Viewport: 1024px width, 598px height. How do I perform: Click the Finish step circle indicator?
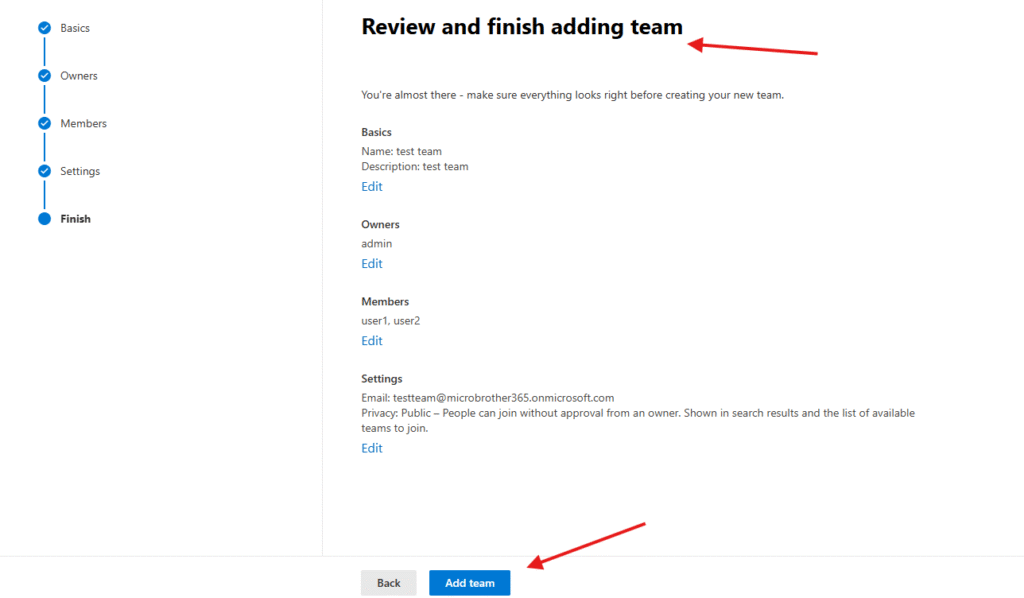pos(44,219)
